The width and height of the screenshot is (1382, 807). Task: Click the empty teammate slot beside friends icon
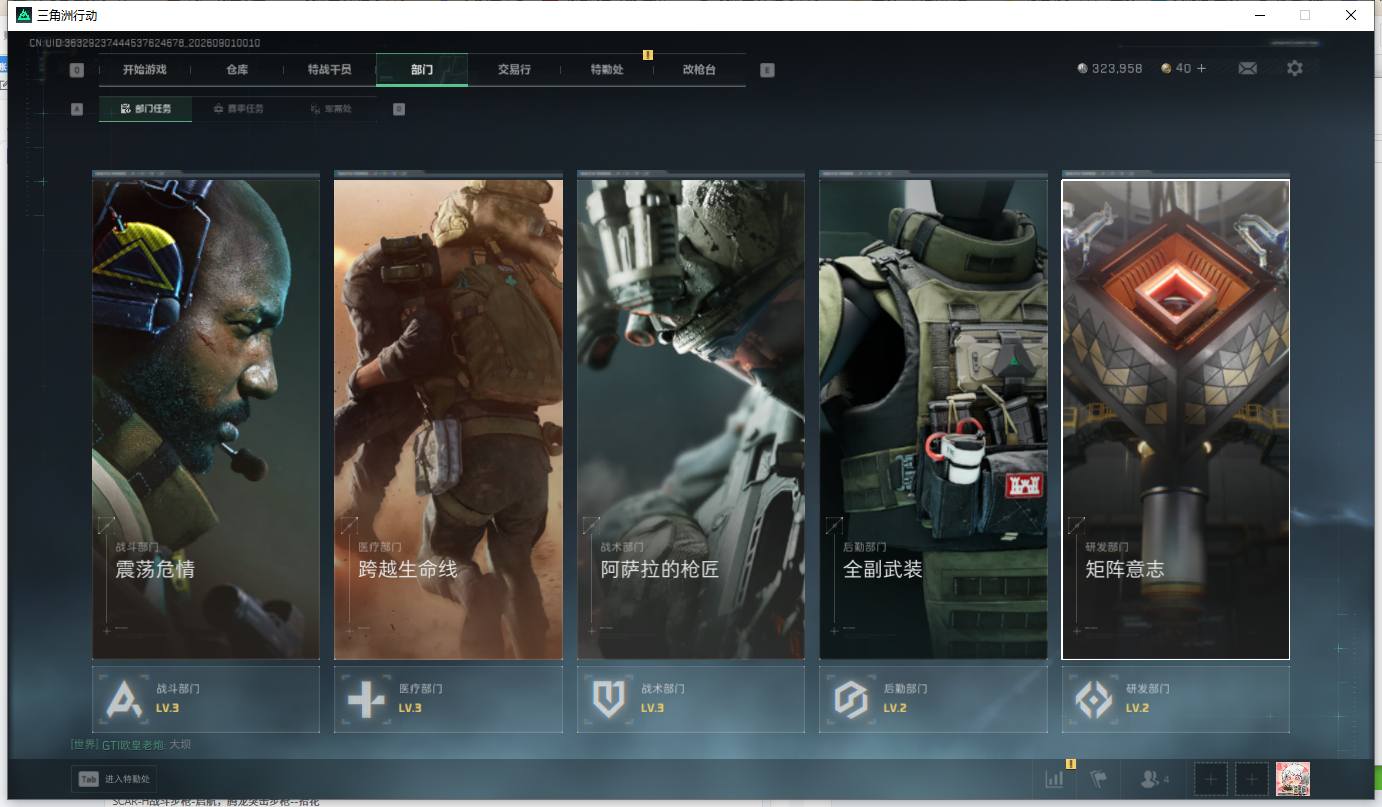(1210, 779)
